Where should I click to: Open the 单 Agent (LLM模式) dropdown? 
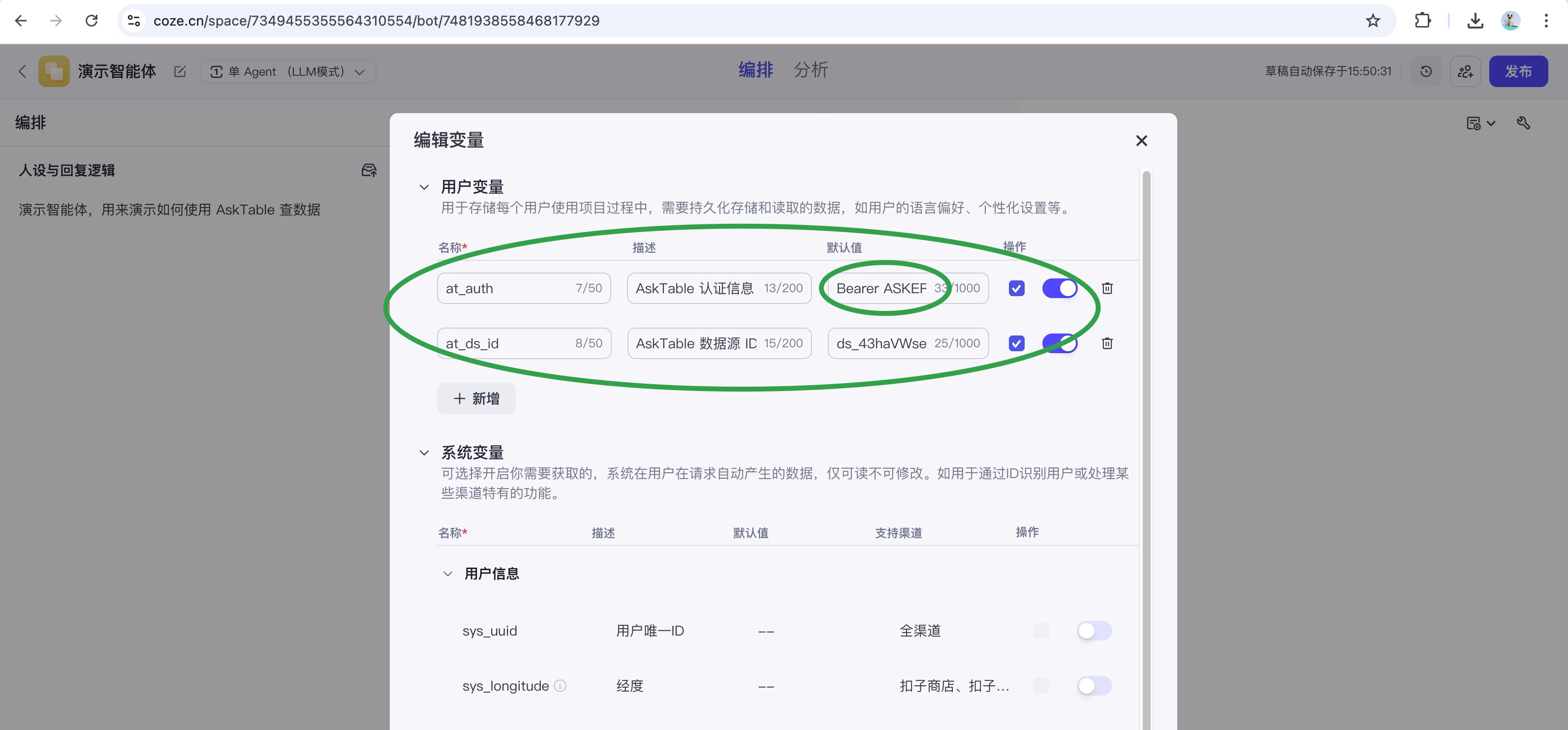(x=288, y=72)
